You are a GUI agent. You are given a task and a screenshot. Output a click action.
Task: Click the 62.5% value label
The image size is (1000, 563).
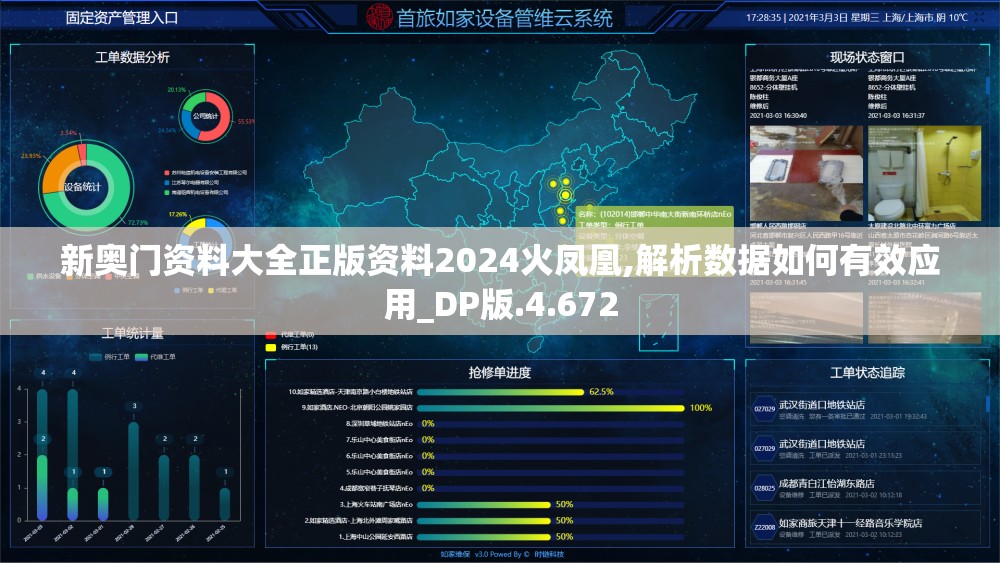[x=601, y=391]
